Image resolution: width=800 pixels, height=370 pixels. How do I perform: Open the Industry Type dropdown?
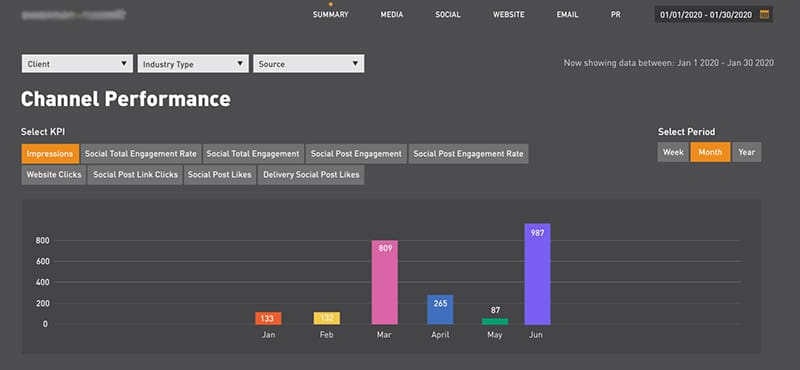[193, 64]
